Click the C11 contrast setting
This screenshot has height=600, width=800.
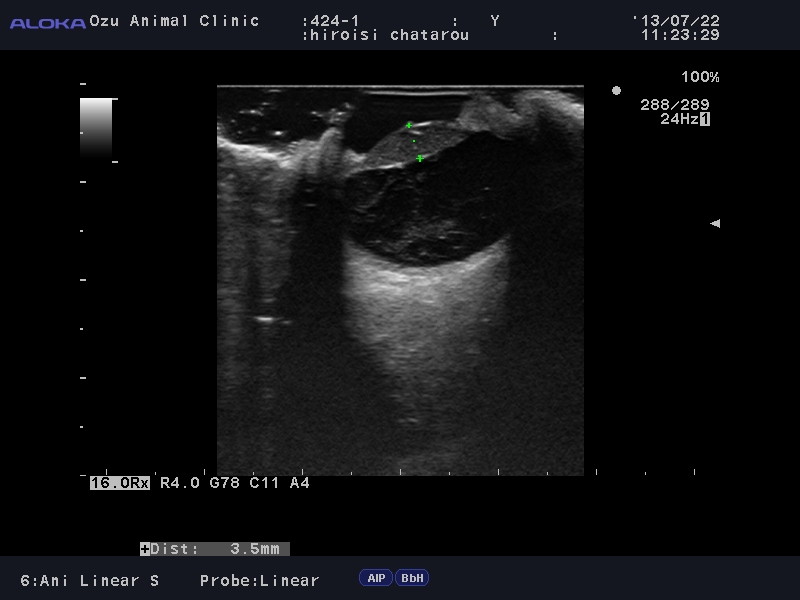pyautogui.click(x=264, y=483)
